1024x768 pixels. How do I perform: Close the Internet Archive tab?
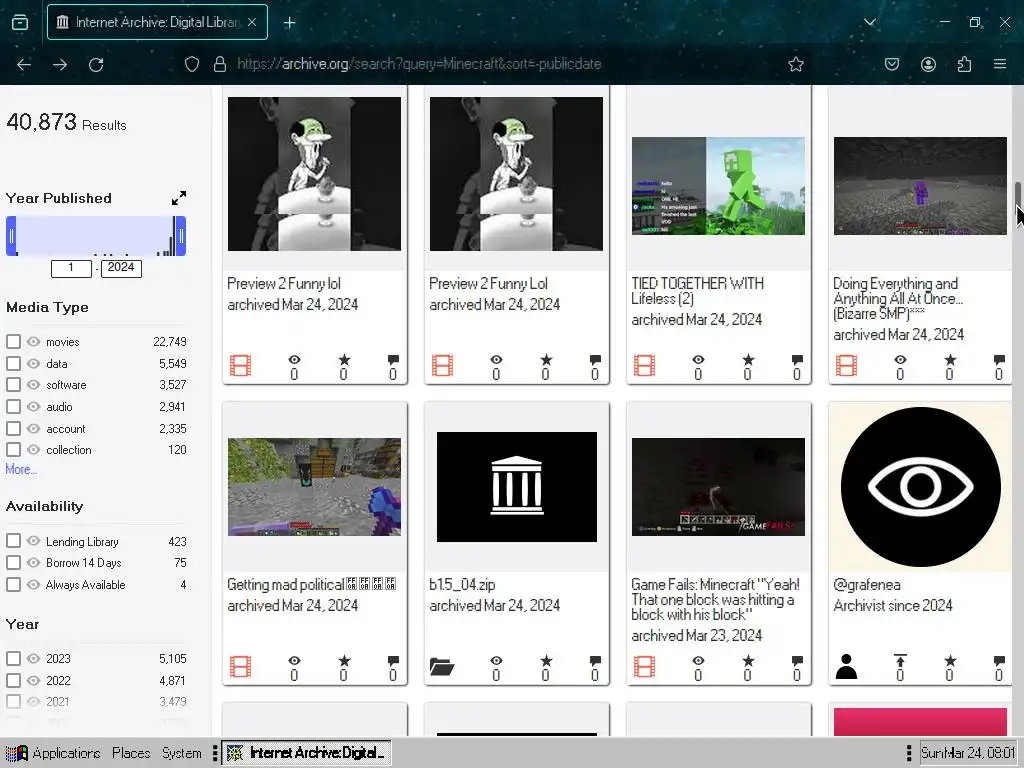point(252,22)
